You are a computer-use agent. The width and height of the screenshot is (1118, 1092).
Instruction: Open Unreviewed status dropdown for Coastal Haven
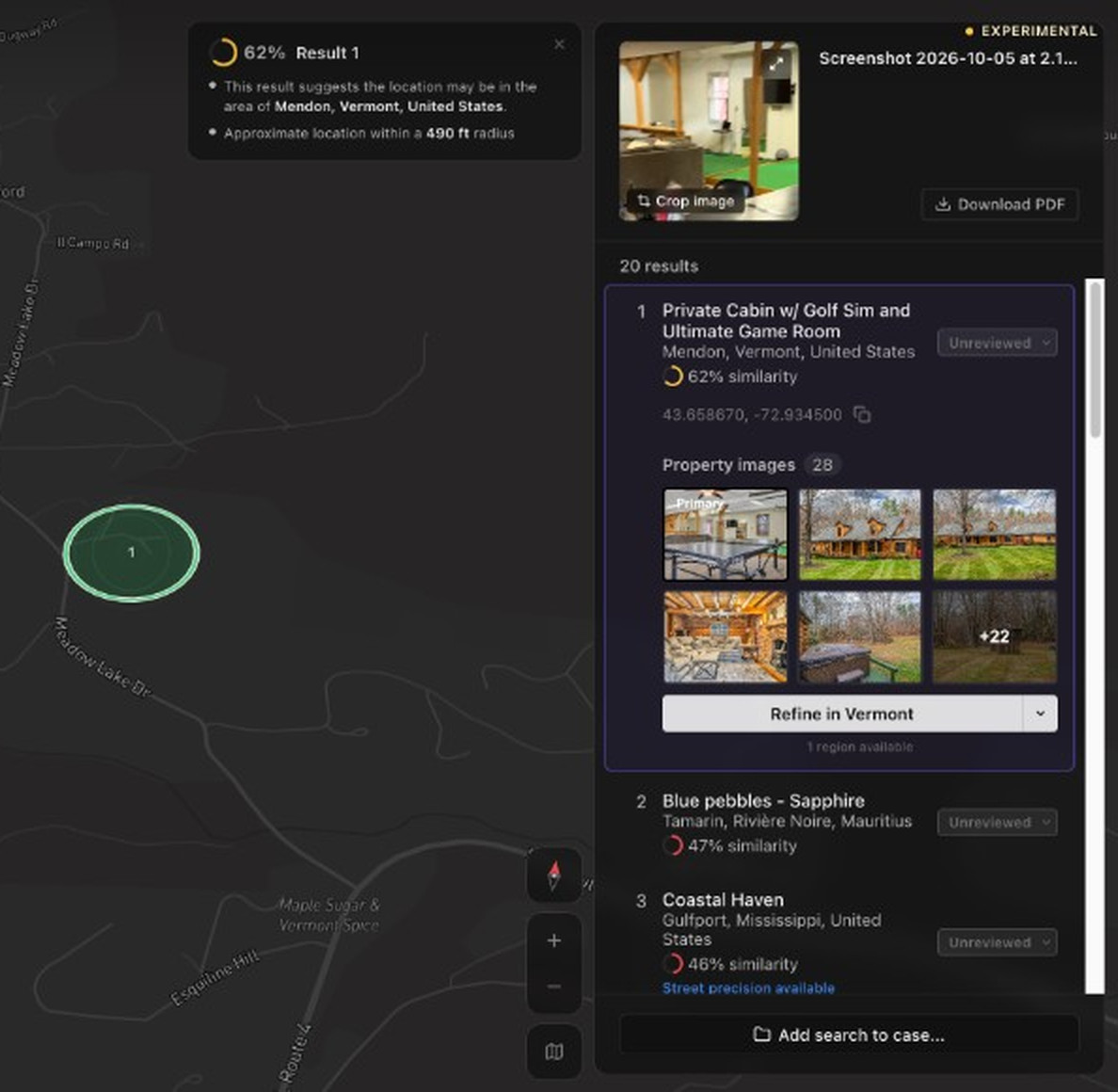click(997, 942)
